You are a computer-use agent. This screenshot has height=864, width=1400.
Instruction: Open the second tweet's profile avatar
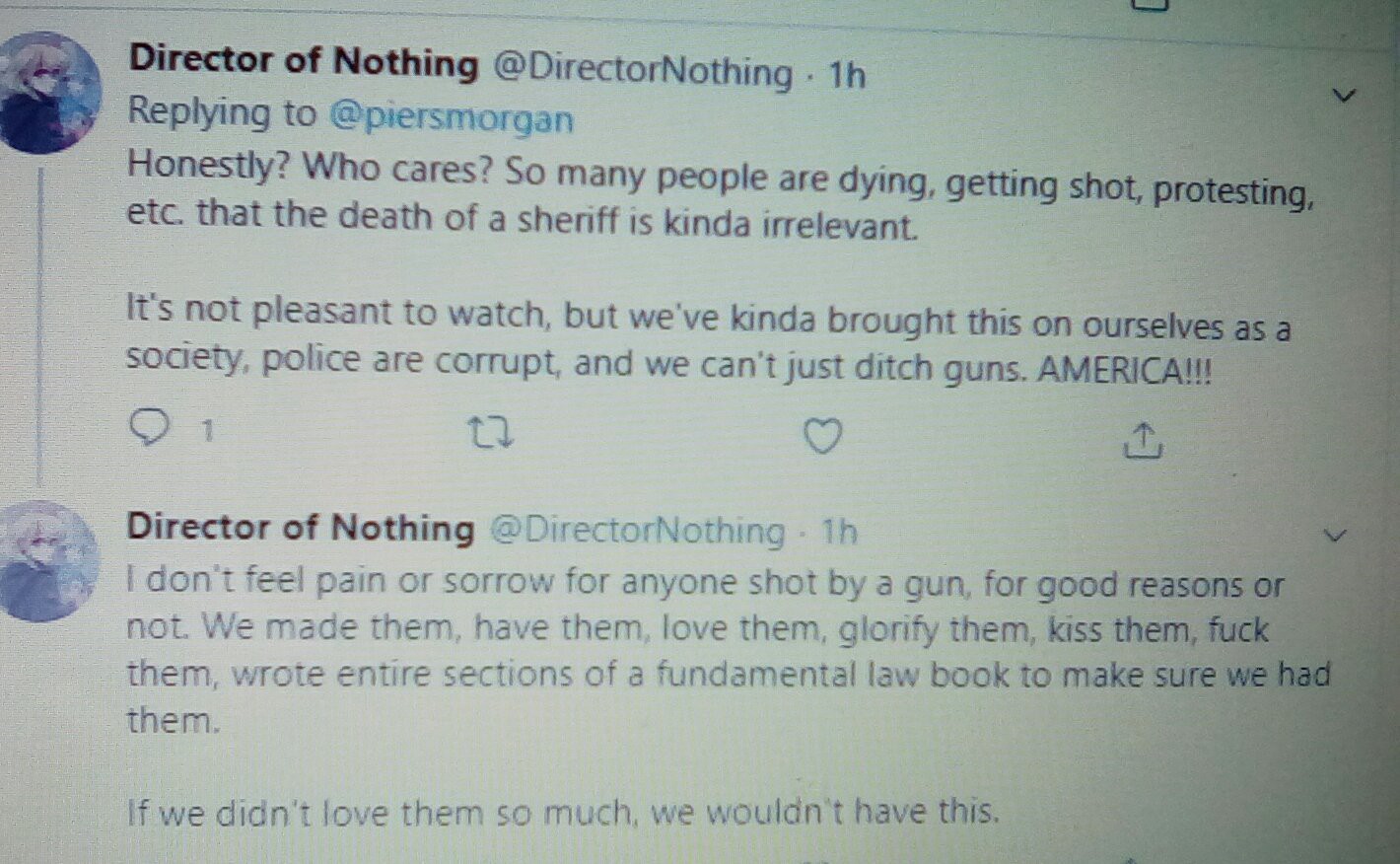[51, 560]
